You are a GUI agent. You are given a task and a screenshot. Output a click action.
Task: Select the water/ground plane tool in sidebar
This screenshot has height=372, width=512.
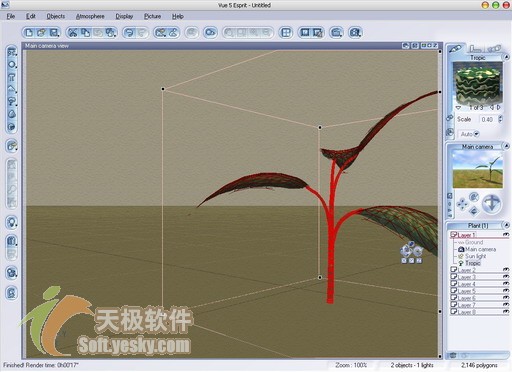click(x=12, y=52)
